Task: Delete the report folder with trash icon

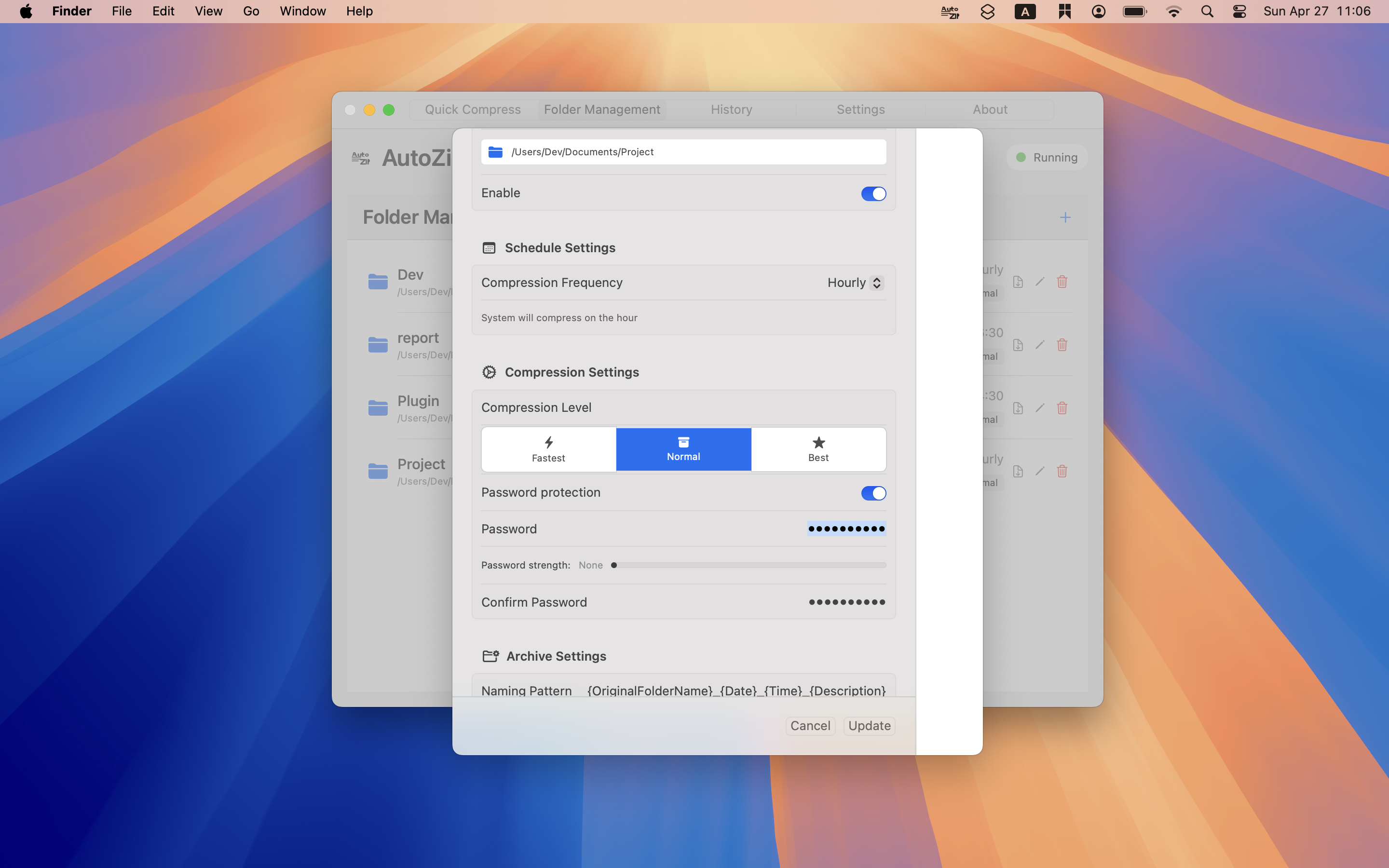Action: [x=1062, y=345]
